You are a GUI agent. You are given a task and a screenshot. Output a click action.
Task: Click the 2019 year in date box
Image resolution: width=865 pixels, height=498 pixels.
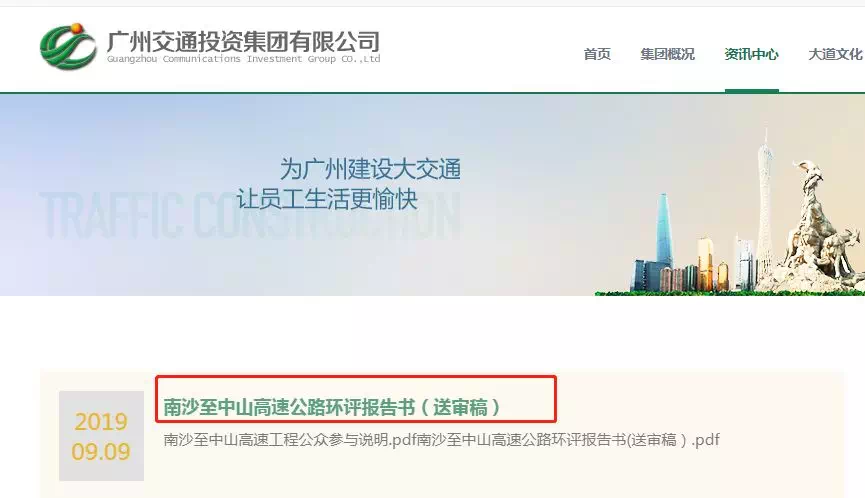click(x=101, y=422)
